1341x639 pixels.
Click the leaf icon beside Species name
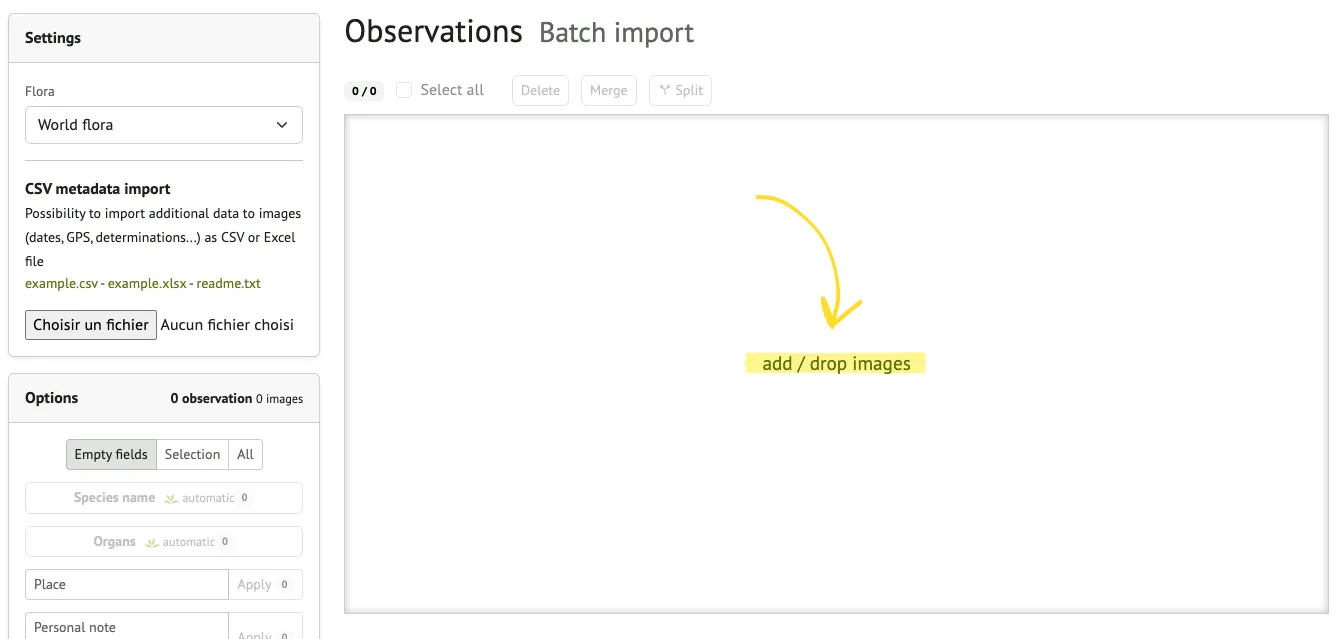click(171, 498)
